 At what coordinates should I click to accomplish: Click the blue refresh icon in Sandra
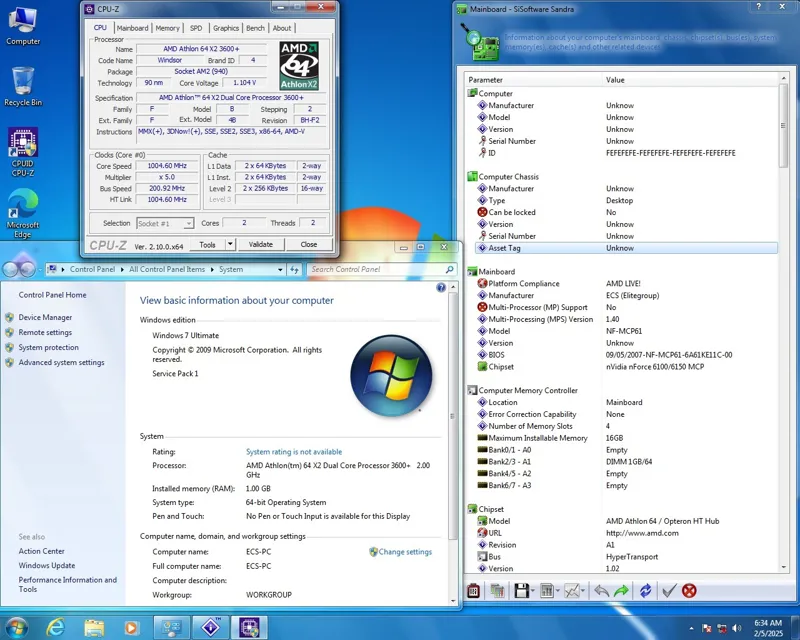coord(646,591)
